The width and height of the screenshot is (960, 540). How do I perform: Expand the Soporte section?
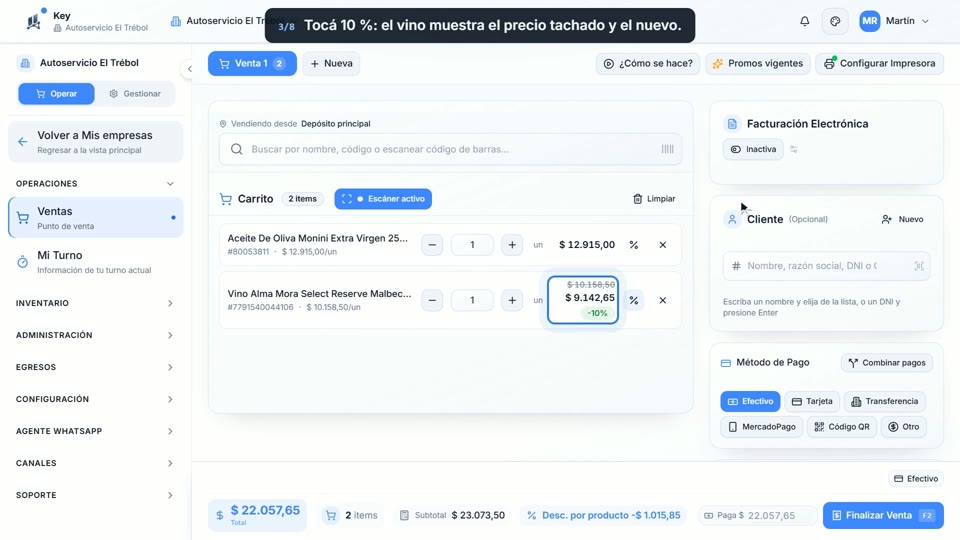pos(95,495)
